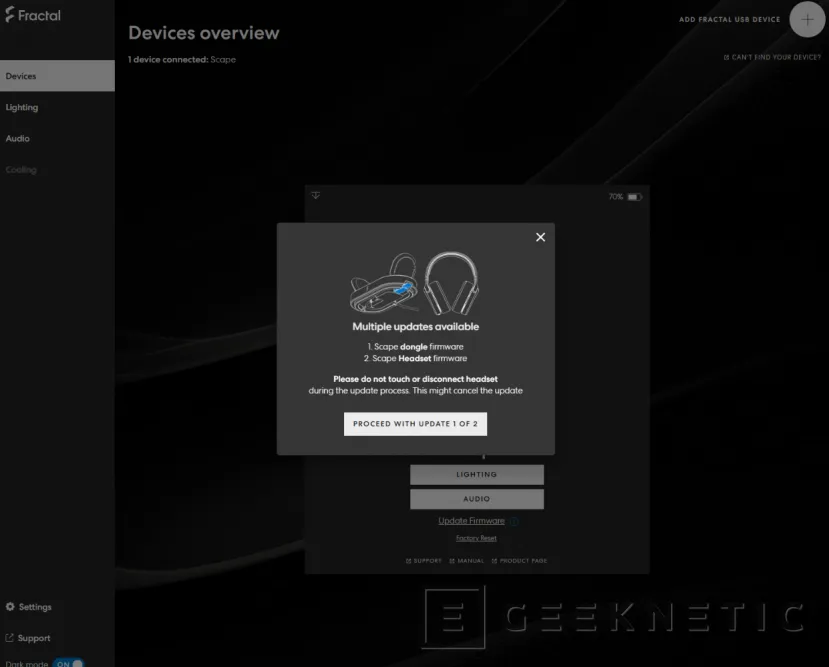Viewport: 829px width, 667px height.
Task: Click PROCEED WITH UPDATE 1 OF 2
Action: coord(415,423)
